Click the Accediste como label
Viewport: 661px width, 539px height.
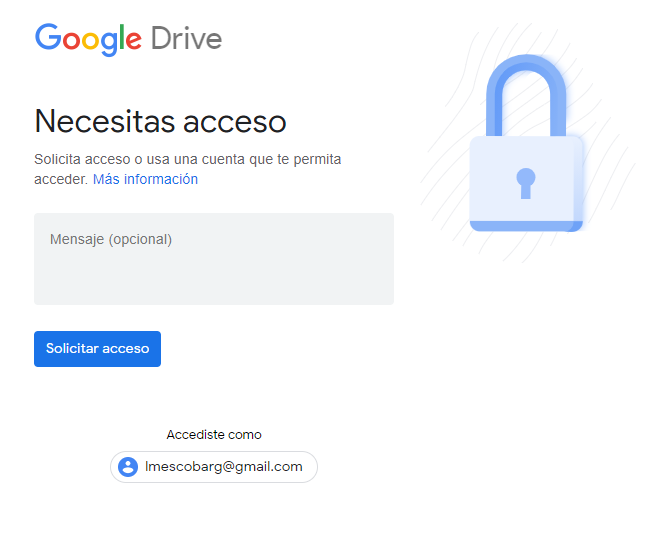click(x=214, y=434)
